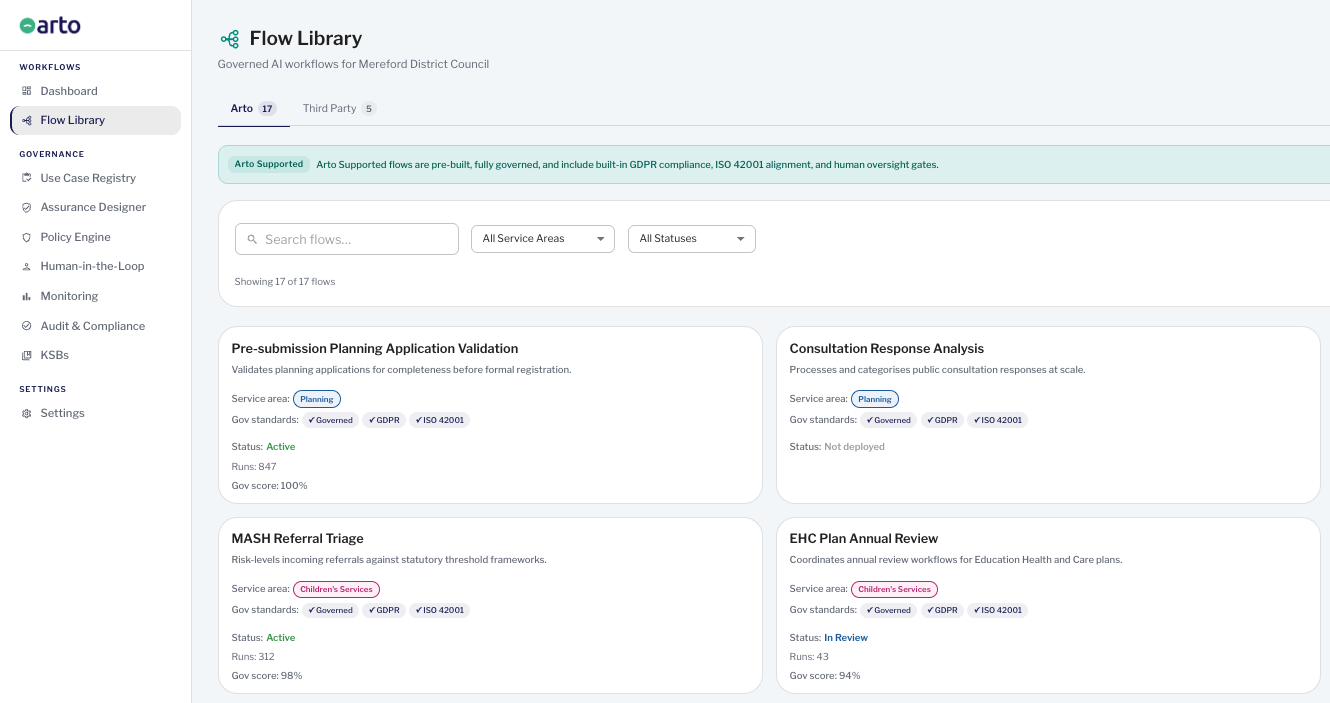The image size is (1330, 703).
Task: Click Governed badge on EHC Plan card
Action: 888,610
